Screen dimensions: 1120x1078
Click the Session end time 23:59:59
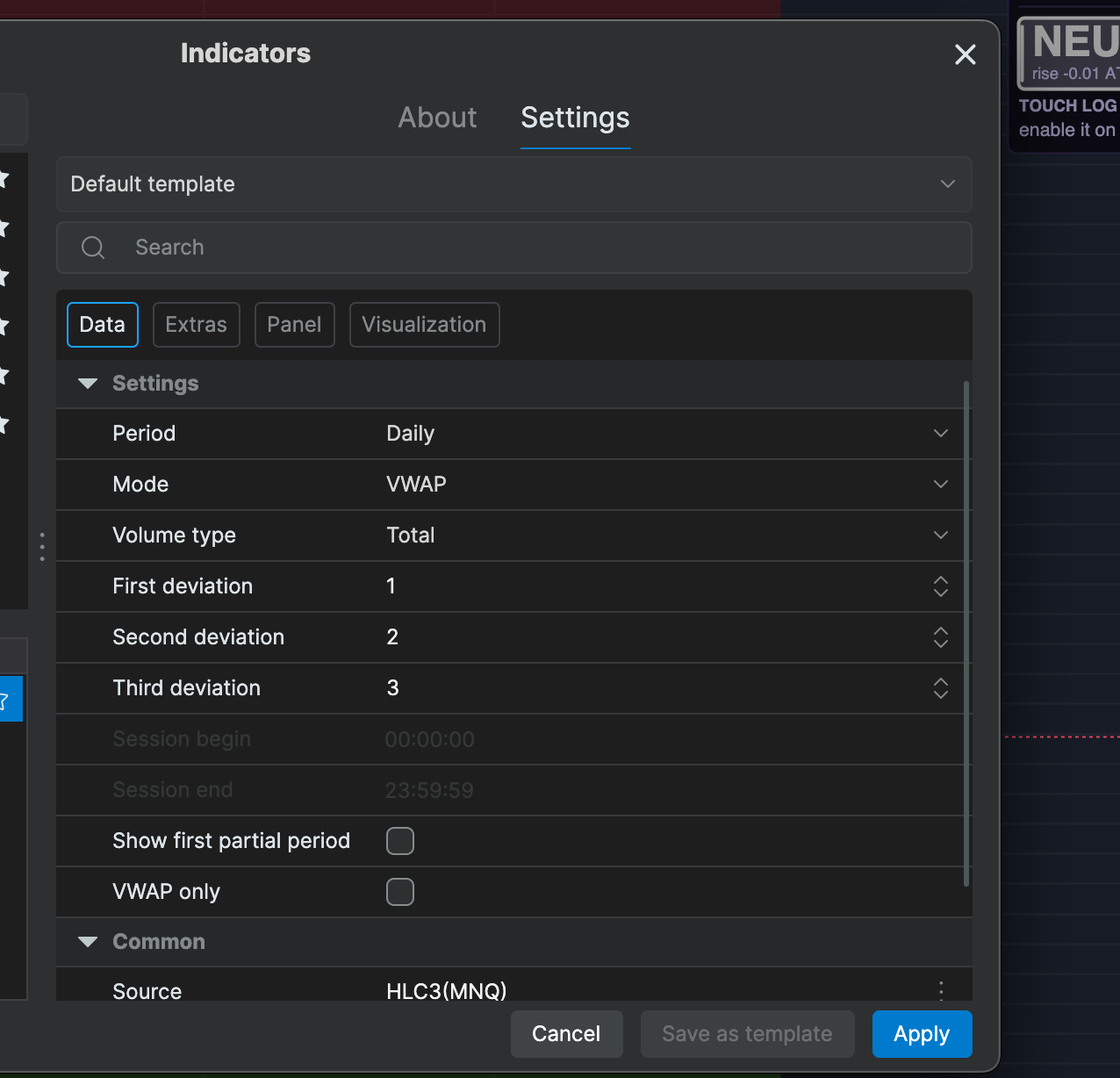430,791
